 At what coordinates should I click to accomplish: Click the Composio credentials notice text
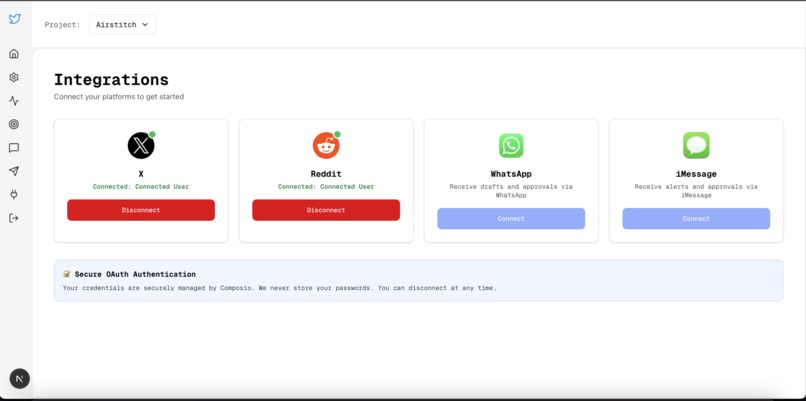(280, 288)
